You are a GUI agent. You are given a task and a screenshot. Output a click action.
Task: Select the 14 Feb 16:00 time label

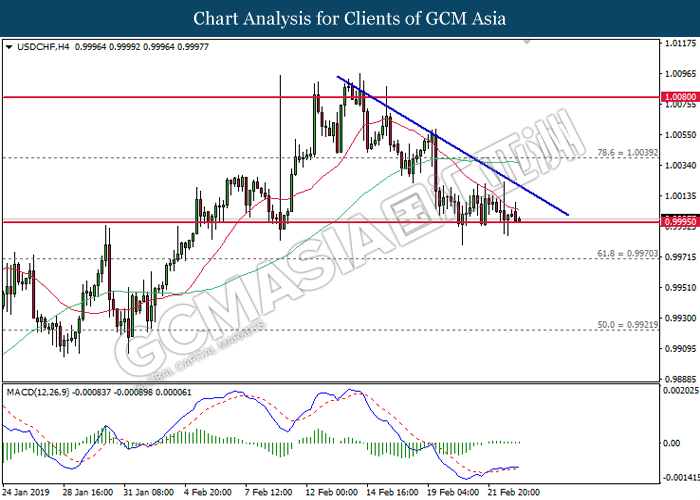(392, 492)
